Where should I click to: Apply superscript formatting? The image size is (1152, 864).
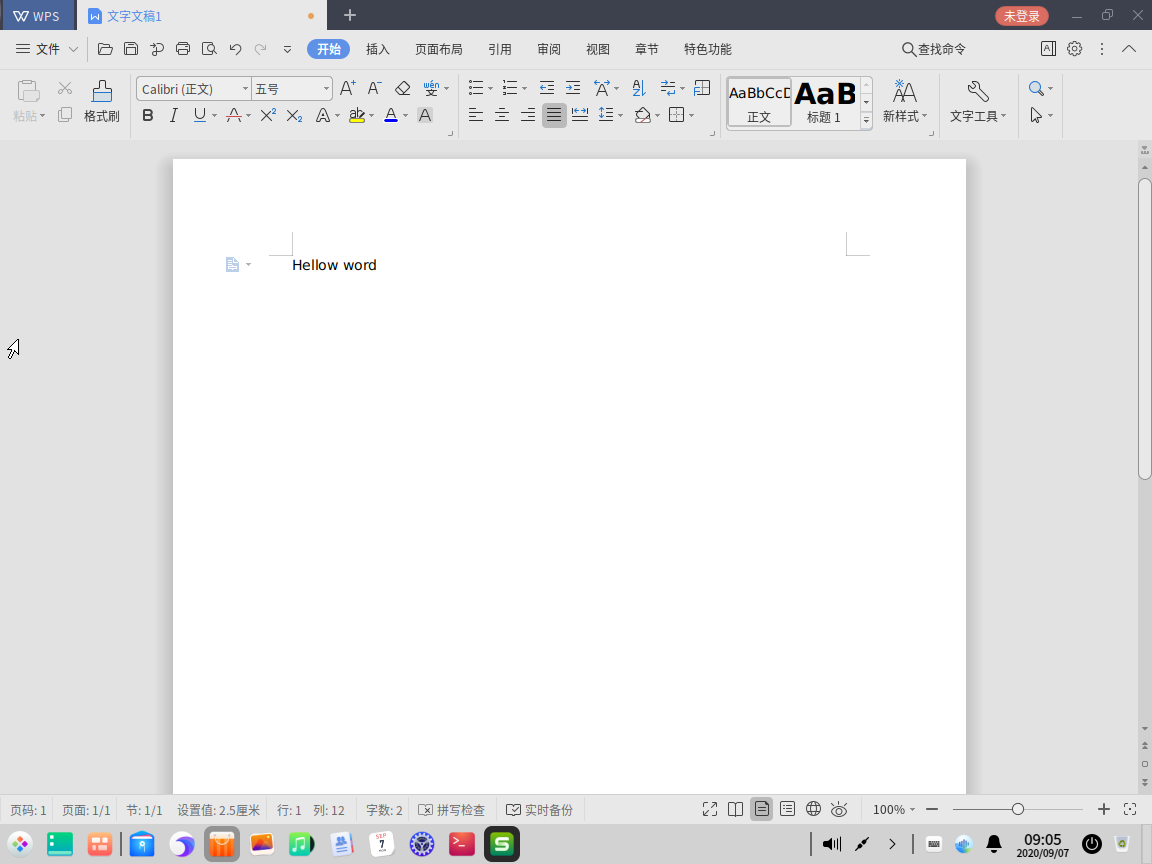268,115
